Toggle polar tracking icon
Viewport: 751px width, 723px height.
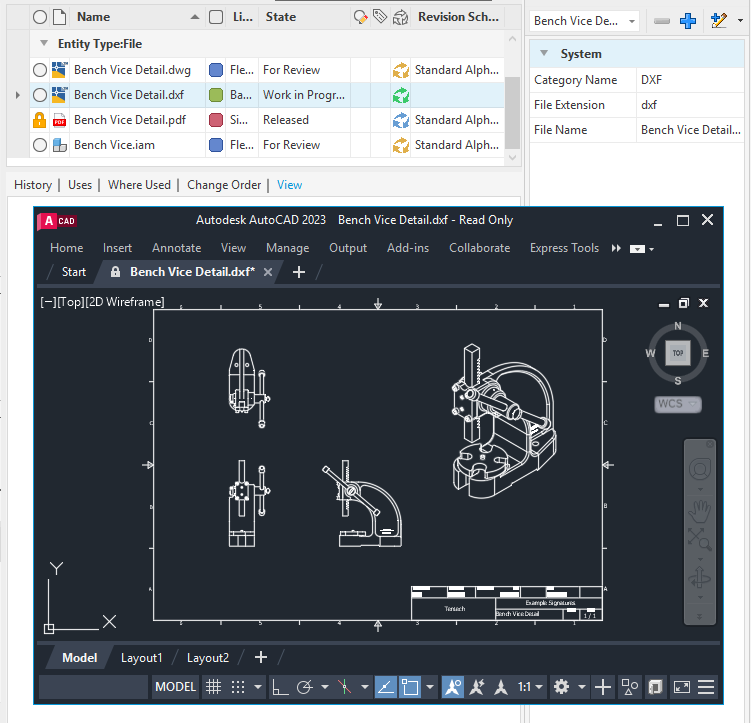pos(305,687)
